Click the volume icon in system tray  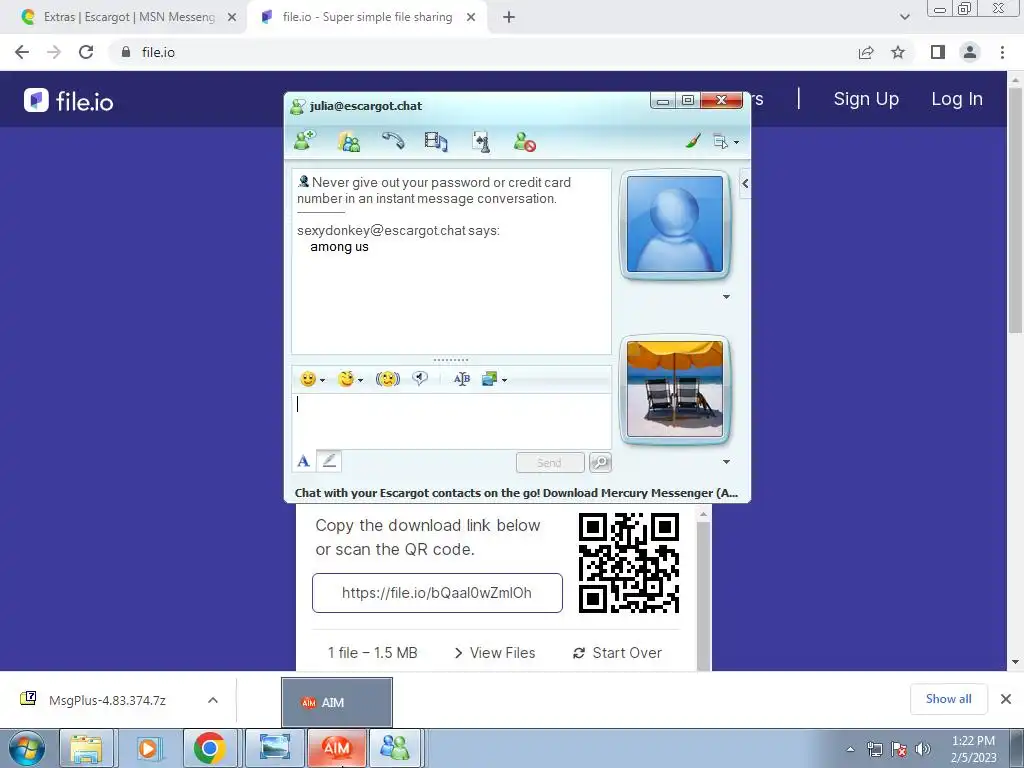[x=922, y=749]
